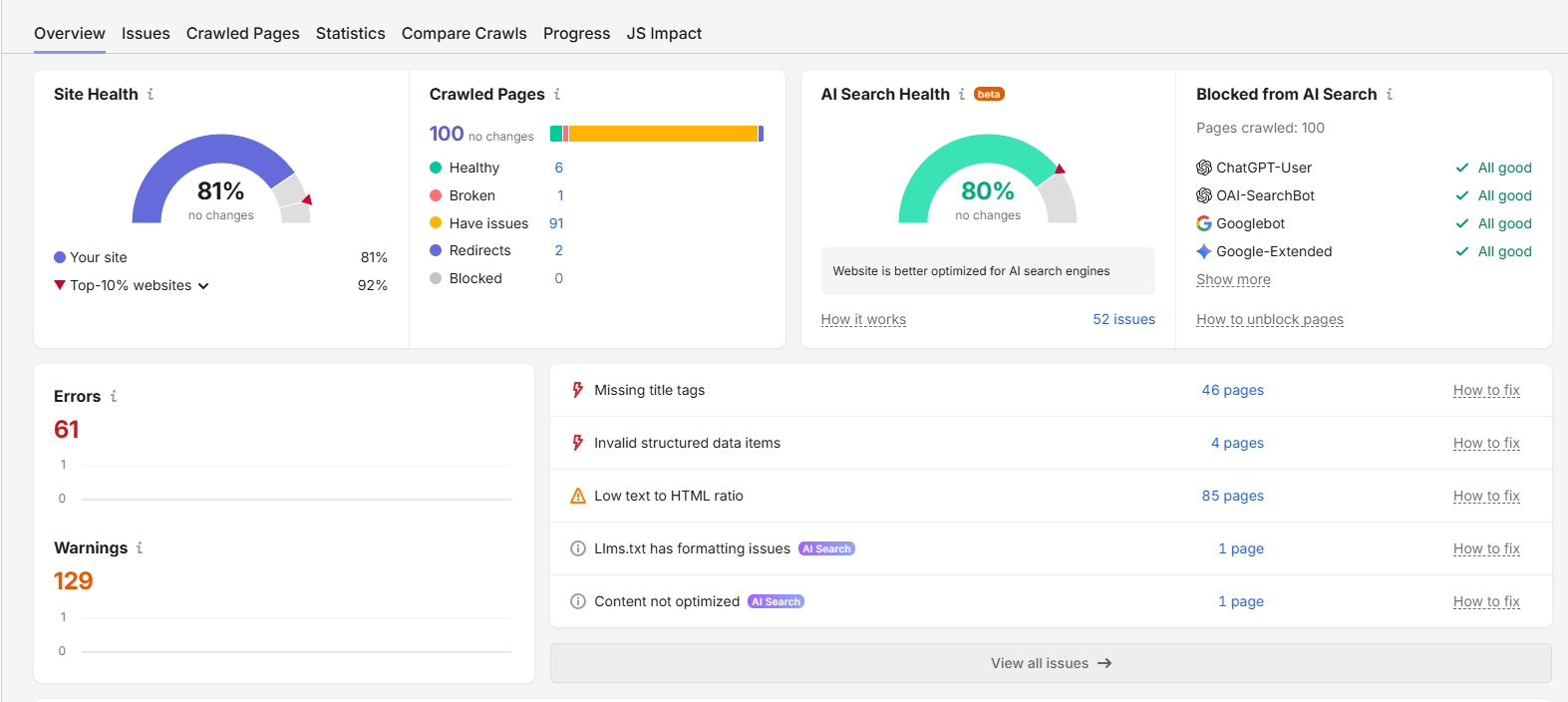Screen dimensions: 1568x702
Task: Click the ChatGPT-User logo icon
Action: click(x=1204, y=168)
